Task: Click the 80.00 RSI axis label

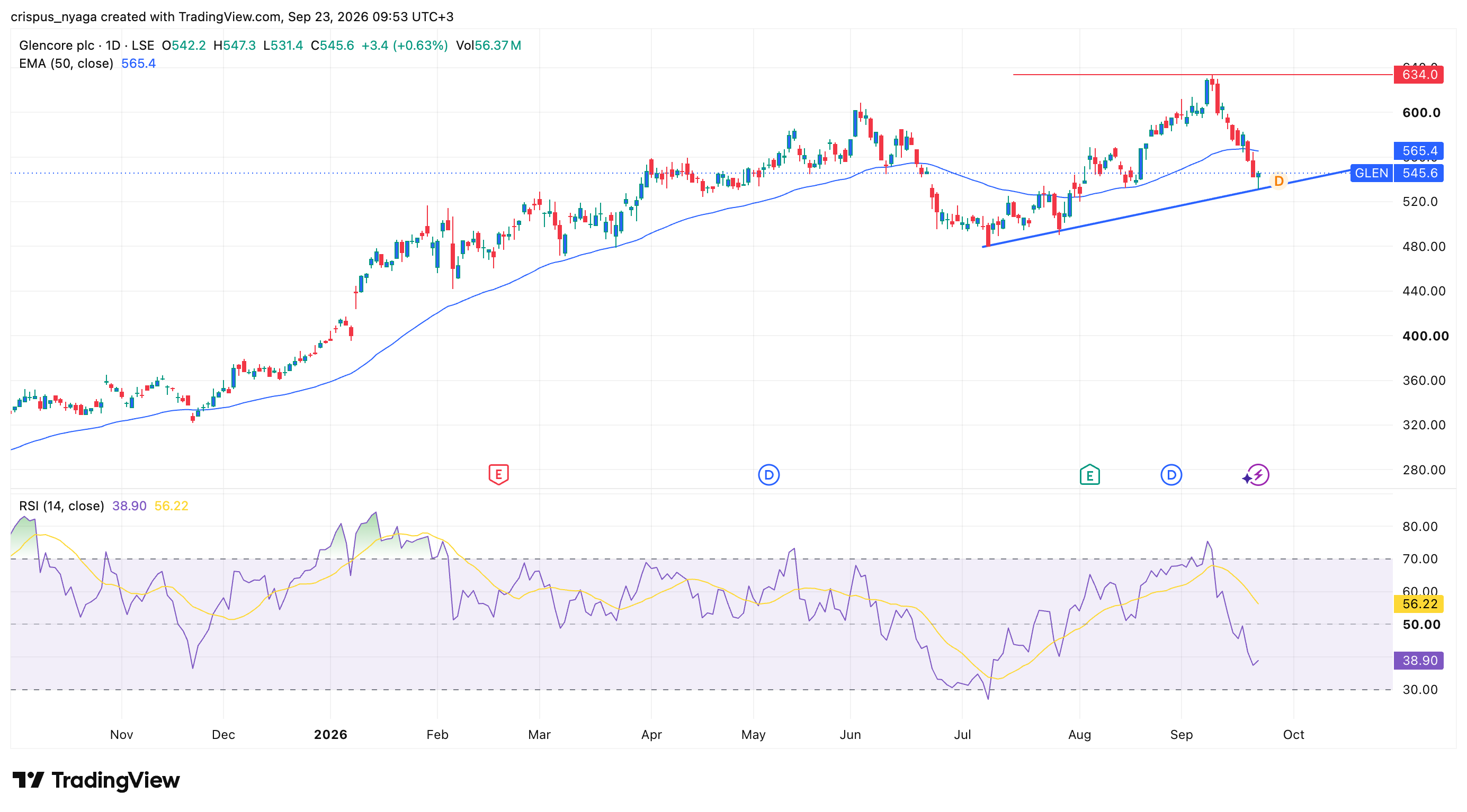Action: pyautogui.click(x=1420, y=526)
